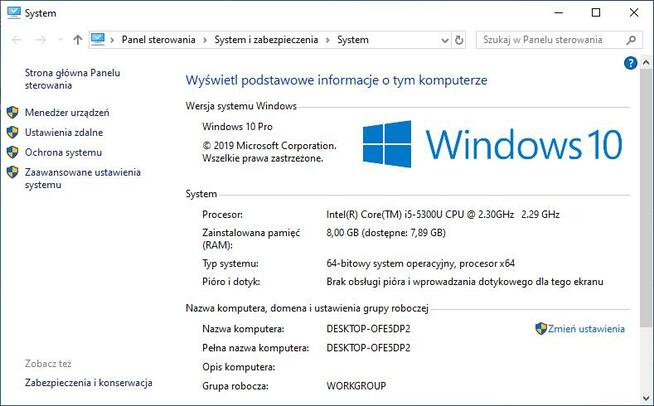Click 'Zmień ustawienia' link
654x406 pixels.
[x=586, y=329]
